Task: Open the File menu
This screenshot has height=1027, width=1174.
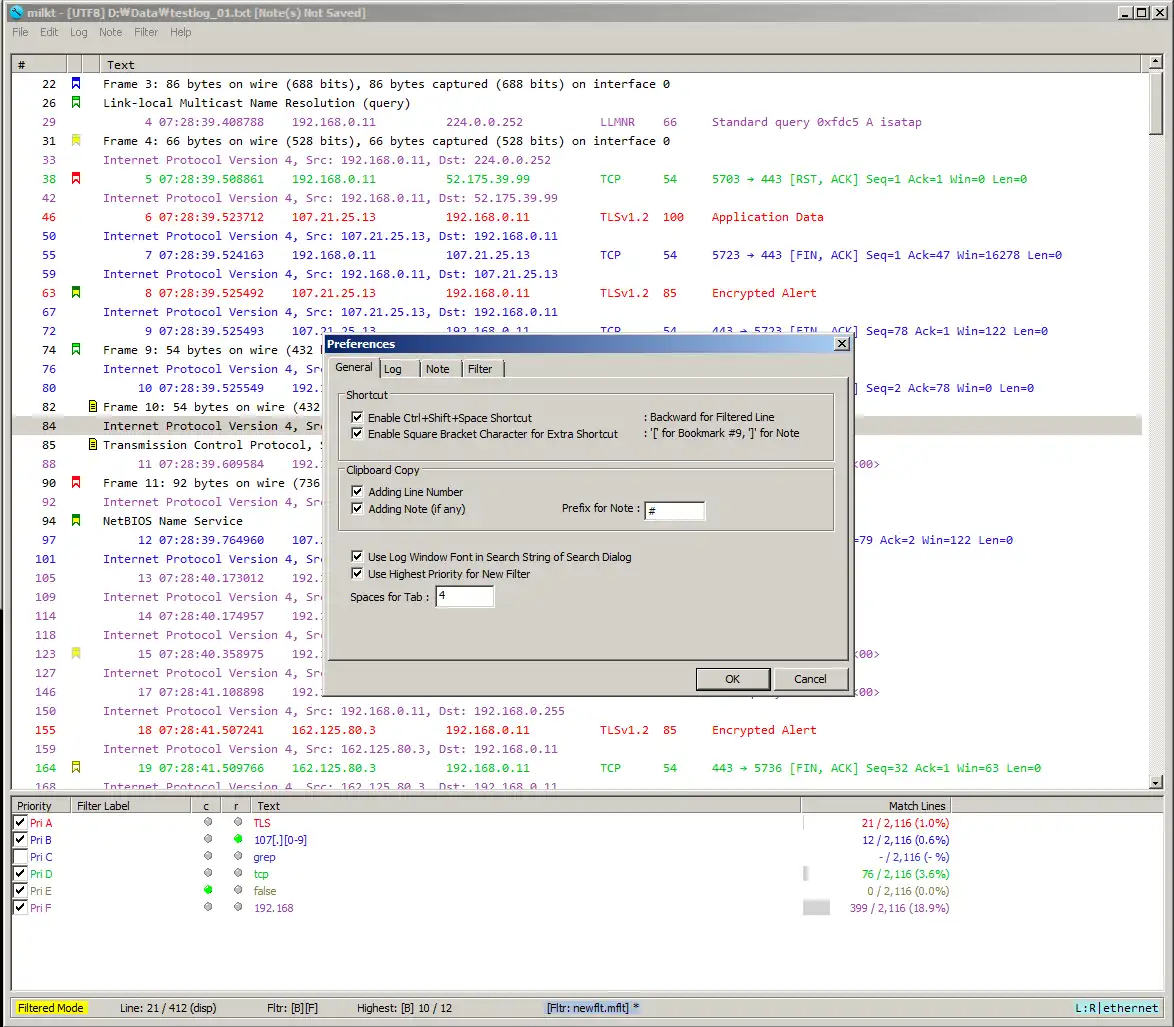Action: click(x=20, y=32)
